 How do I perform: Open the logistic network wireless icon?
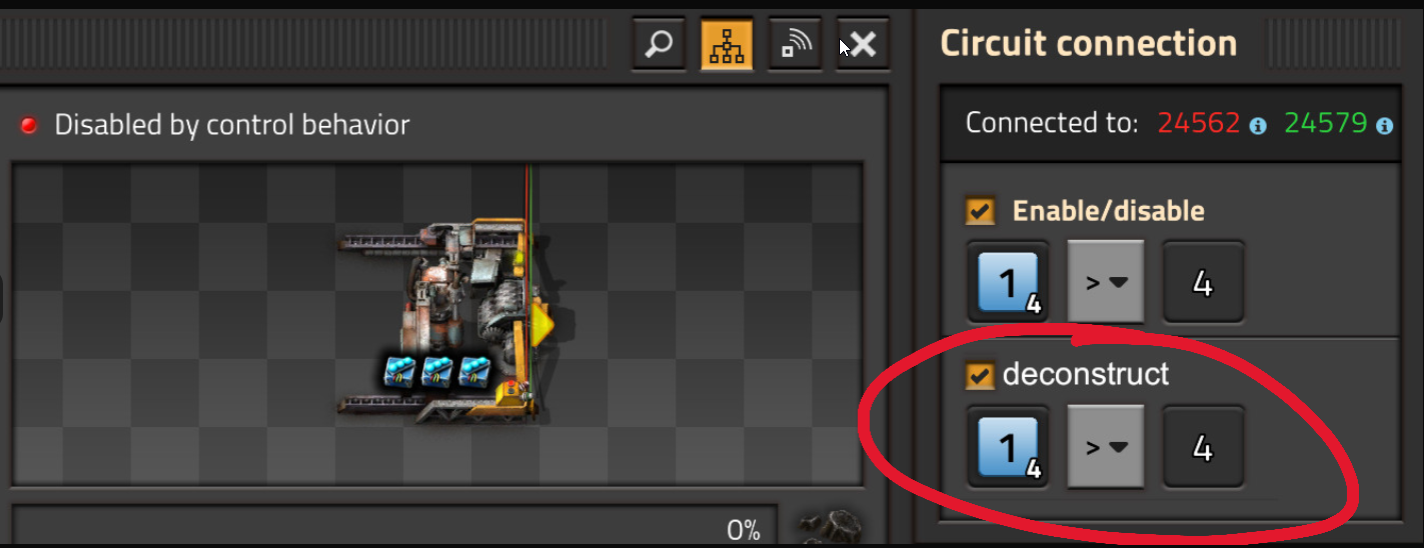pyautogui.click(x=795, y=45)
